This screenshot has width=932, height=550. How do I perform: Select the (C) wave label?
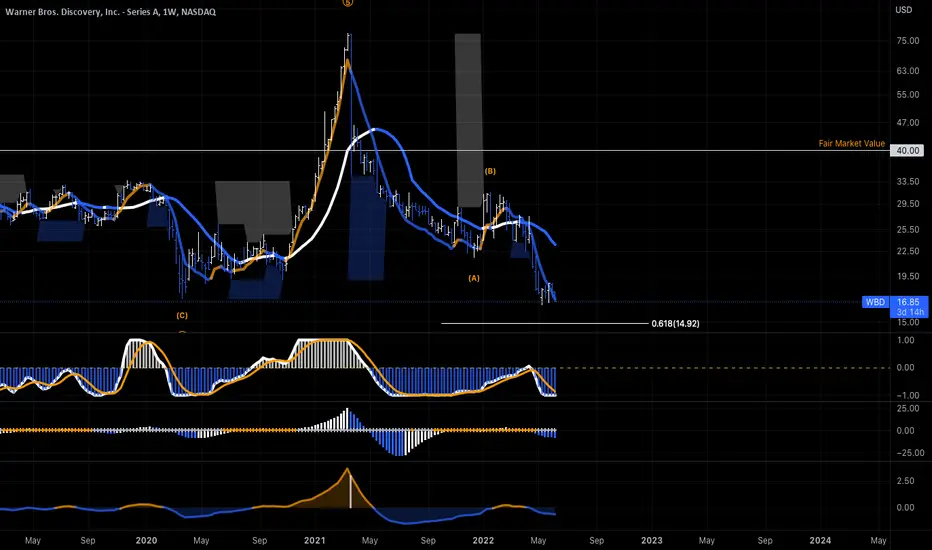[x=182, y=315]
